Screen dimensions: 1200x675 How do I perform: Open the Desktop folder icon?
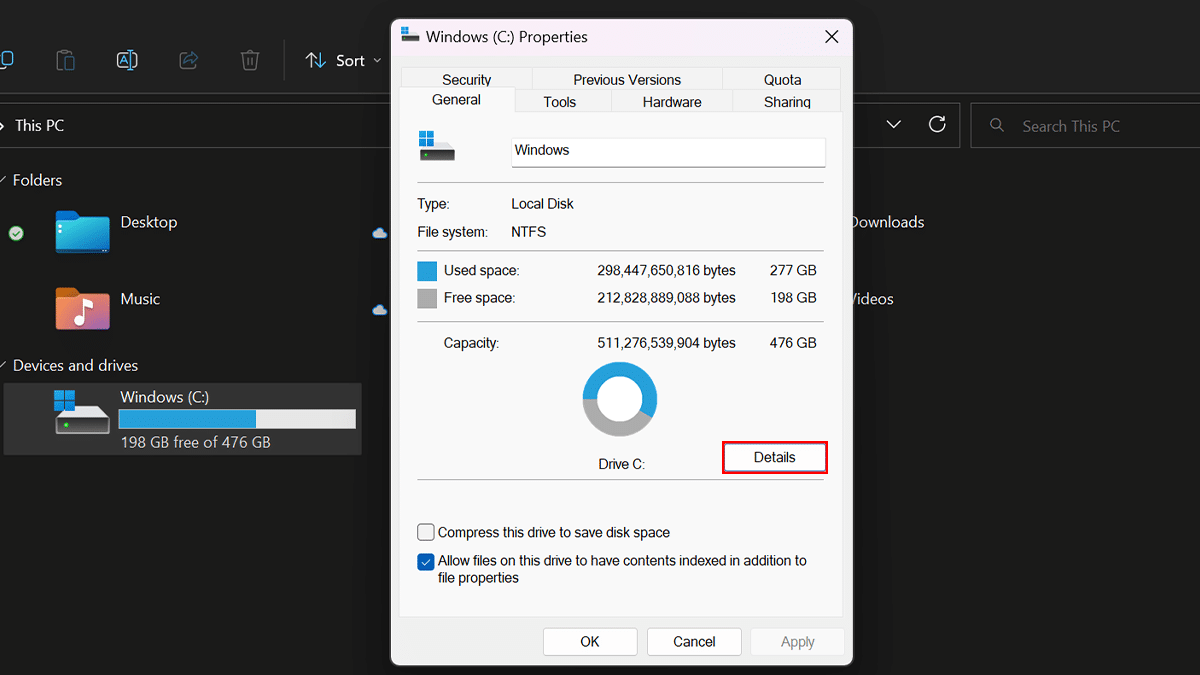pyautogui.click(x=82, y=232)
